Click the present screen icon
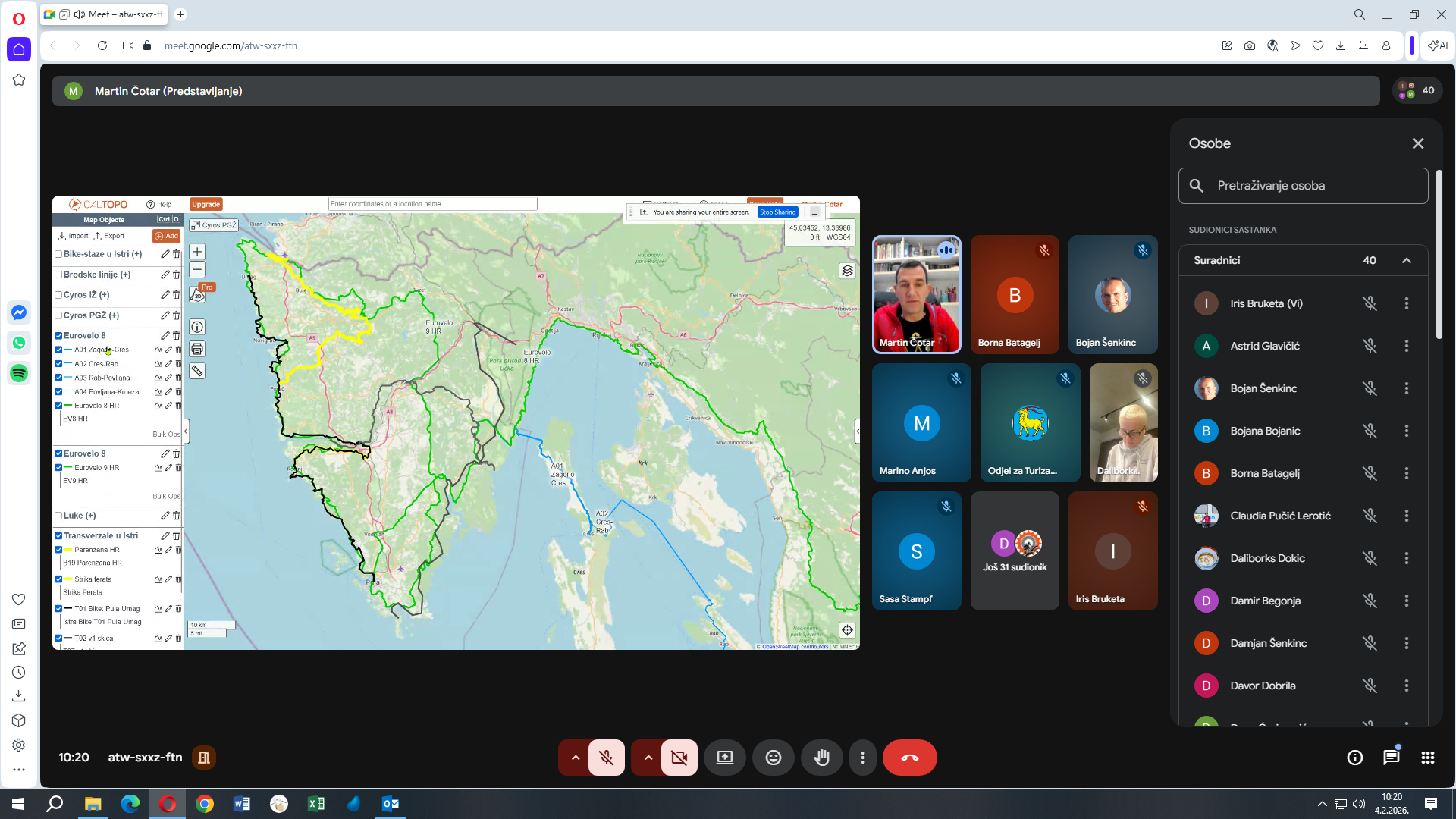The width and height of the screenshot is (1456, 819). click(x=724, y=758)
